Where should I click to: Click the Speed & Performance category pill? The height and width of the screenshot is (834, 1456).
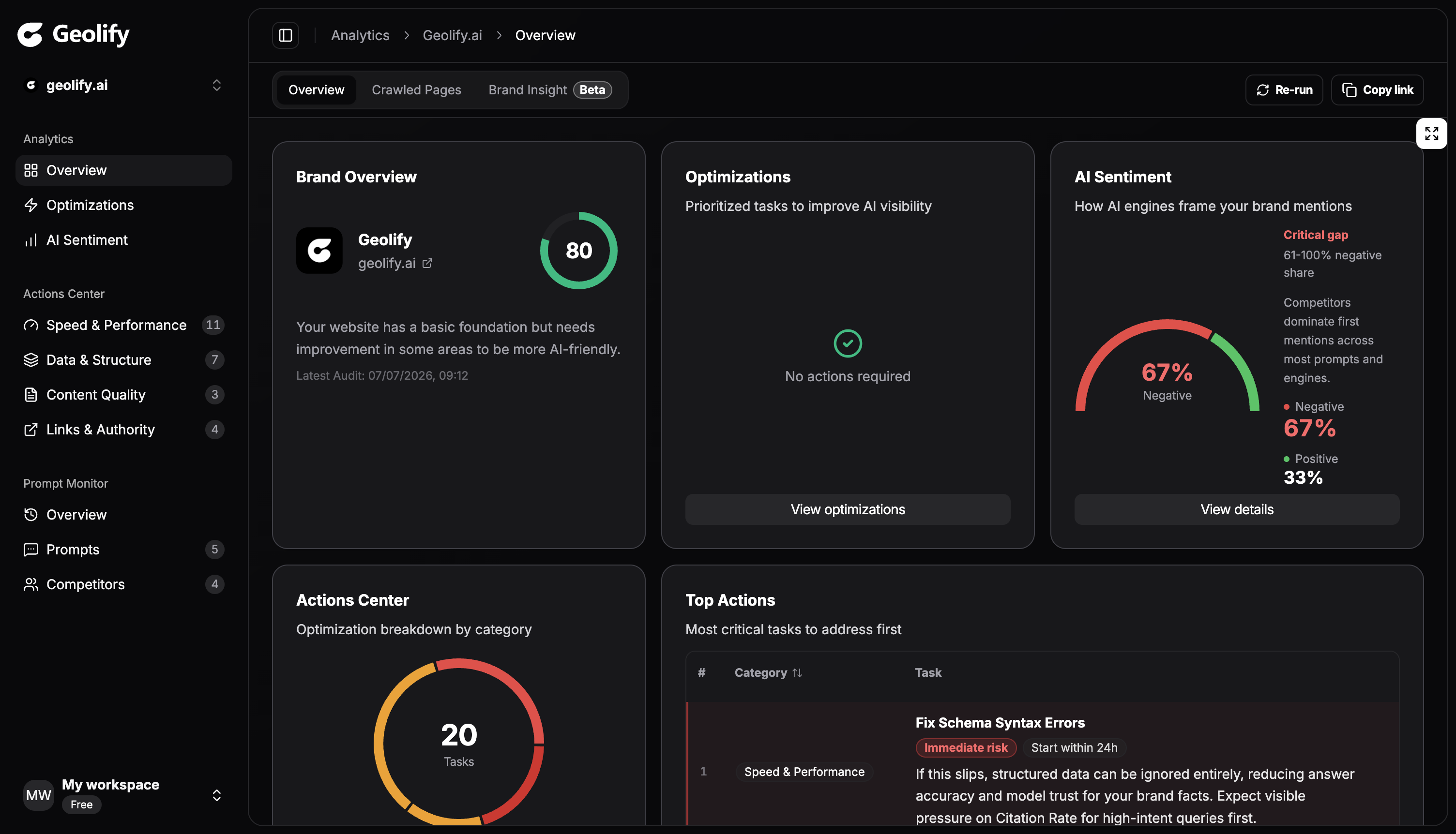tap(804, 772)
